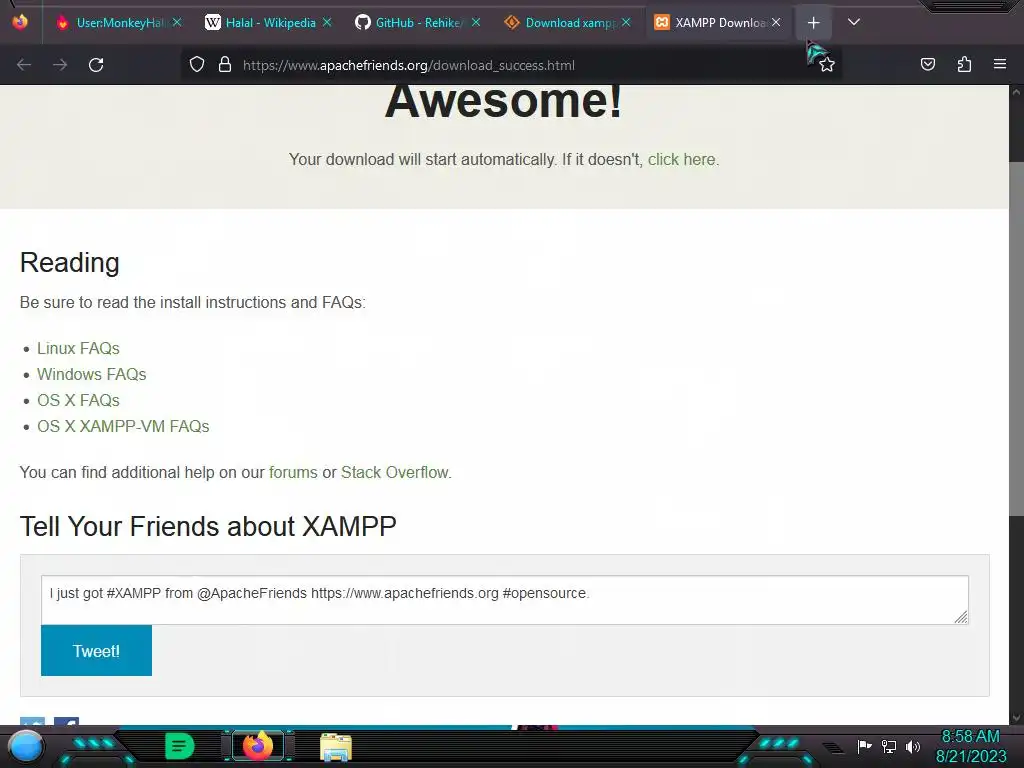
Task: Go back to the previous page
Action: click(x=24, y=65)
